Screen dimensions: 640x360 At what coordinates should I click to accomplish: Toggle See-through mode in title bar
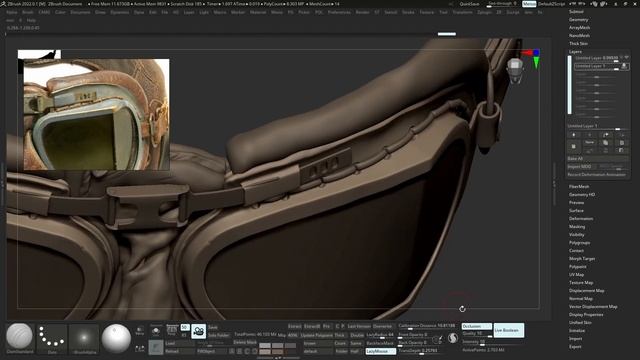coord(502,4)
